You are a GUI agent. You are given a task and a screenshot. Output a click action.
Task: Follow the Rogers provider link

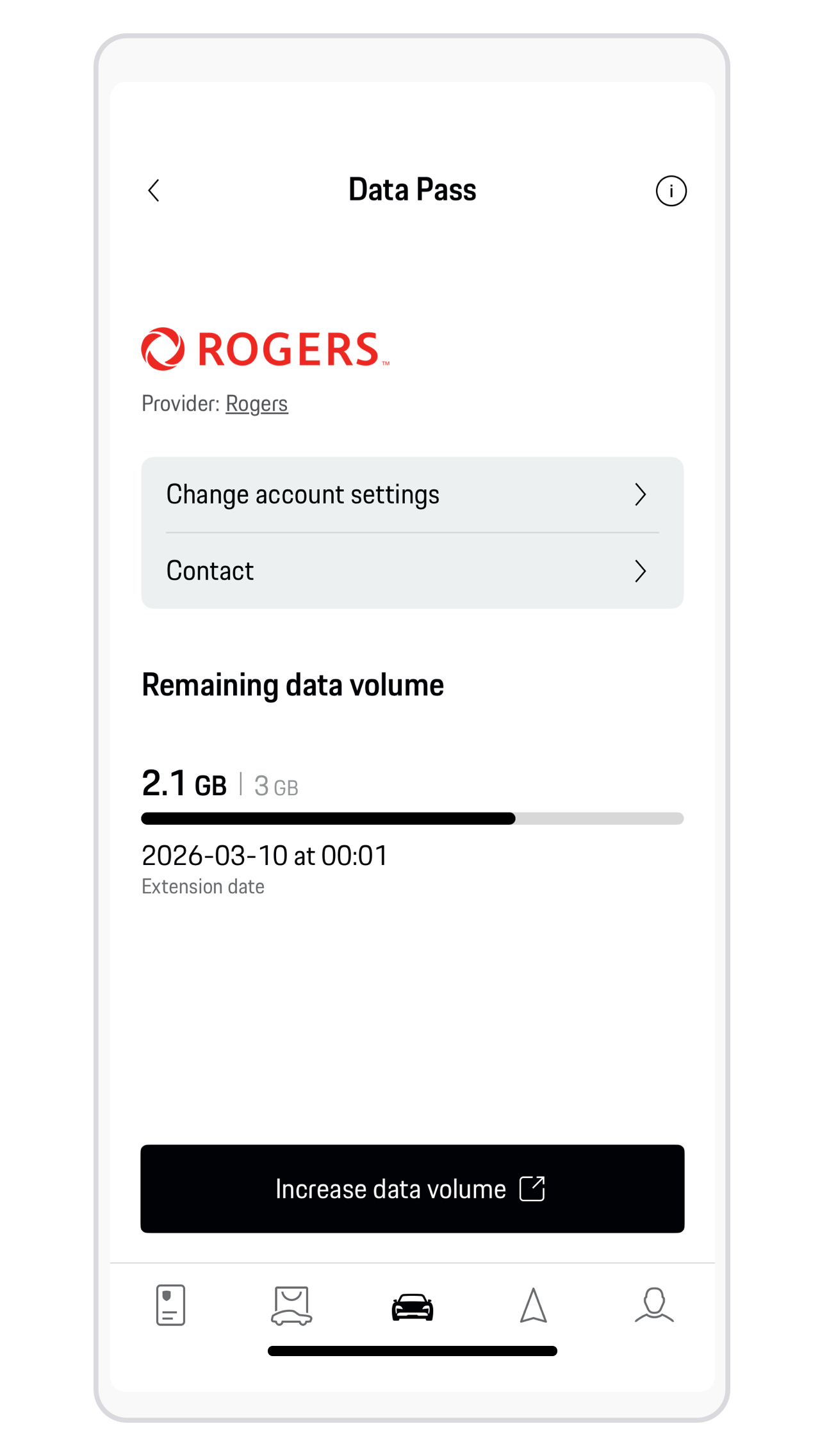[x=256, y=403]
